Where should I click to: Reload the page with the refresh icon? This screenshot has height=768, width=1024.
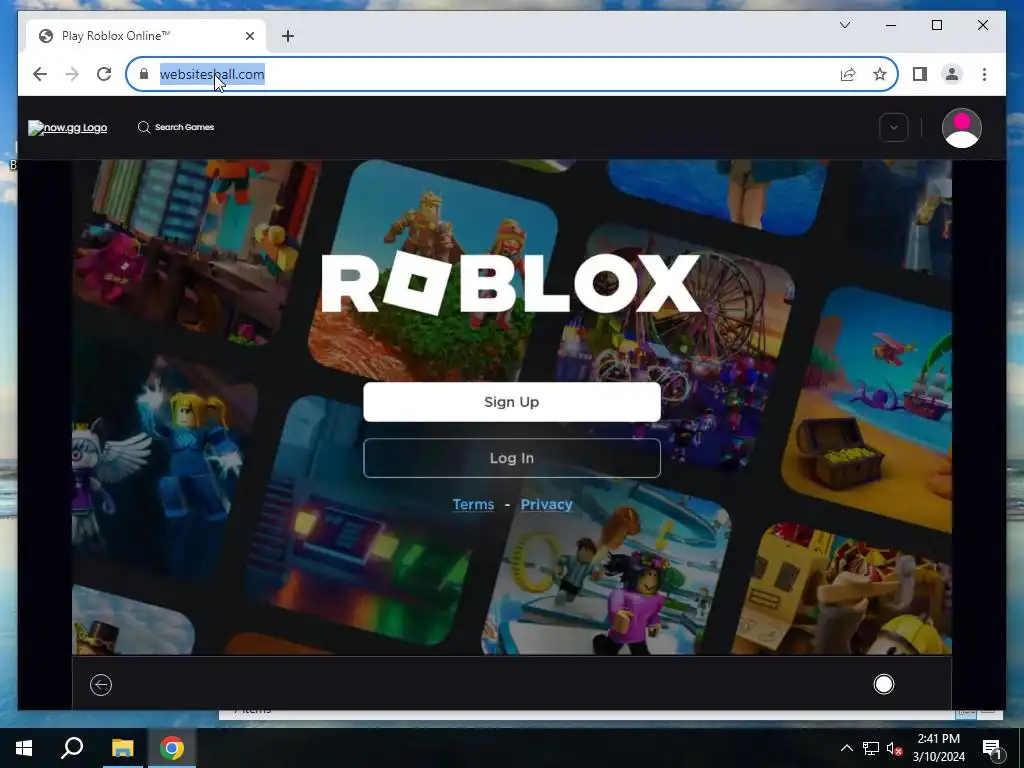tap(104, 74)
